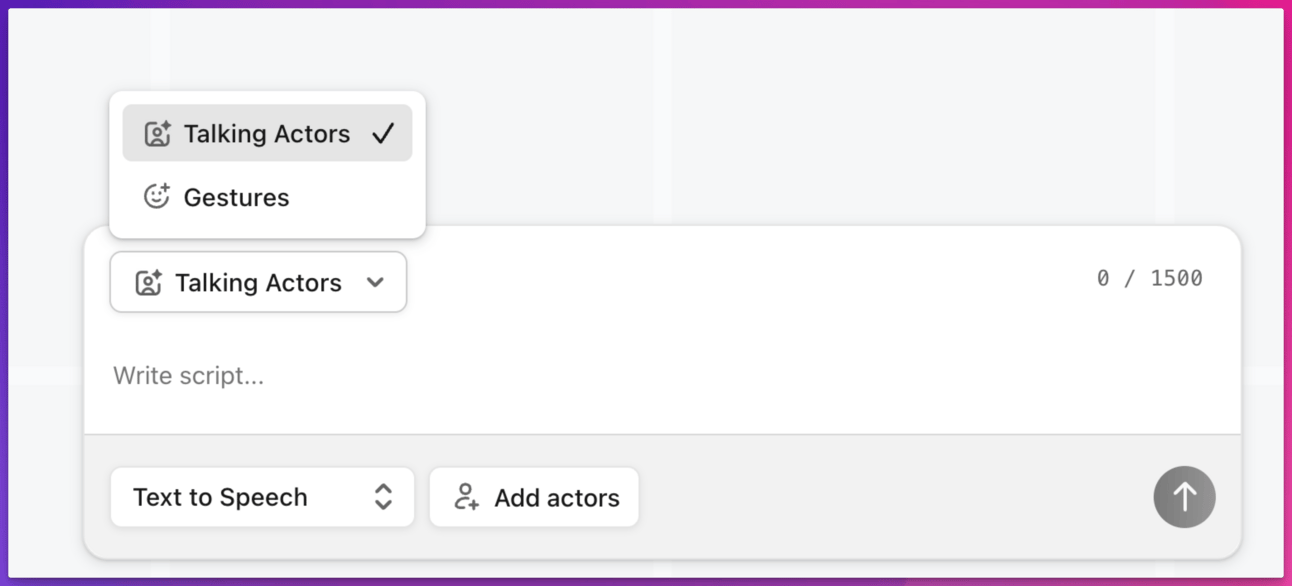Expand the Text to Speech selector
Screen dimensions: 1292x586
coord(262,497)
